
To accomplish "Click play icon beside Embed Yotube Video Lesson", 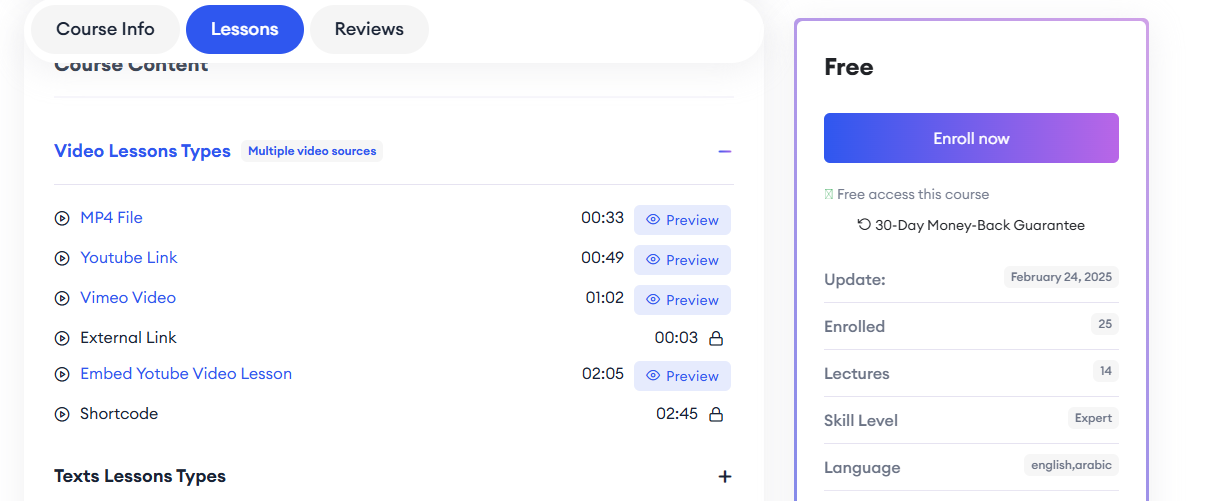I will [x=62, y=374].
